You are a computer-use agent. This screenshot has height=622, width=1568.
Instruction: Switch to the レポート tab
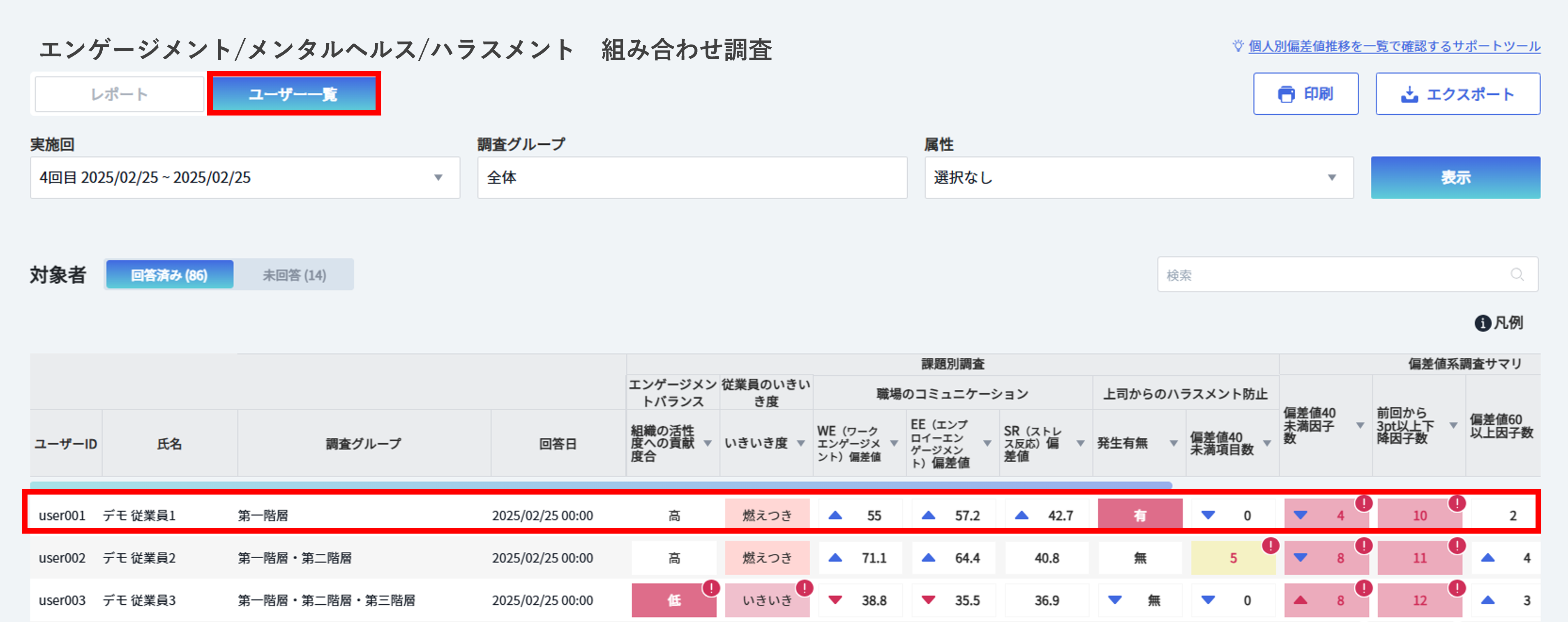(119, 95)
